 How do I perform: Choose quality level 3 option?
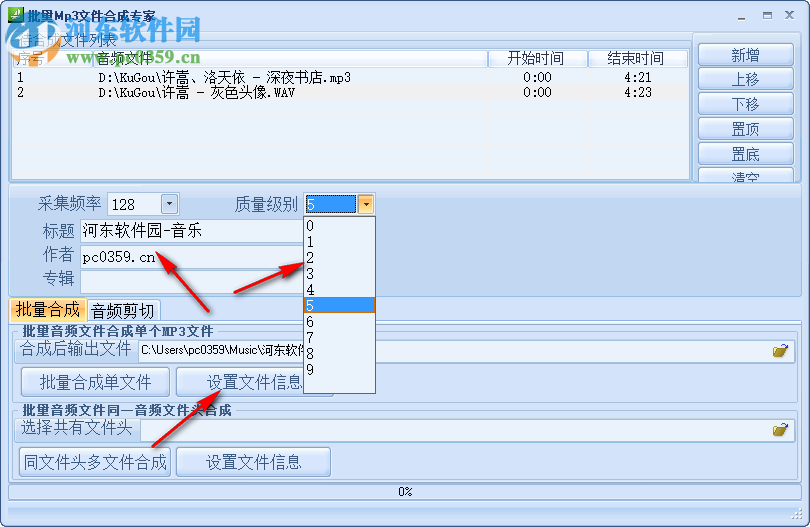(339, 274)
